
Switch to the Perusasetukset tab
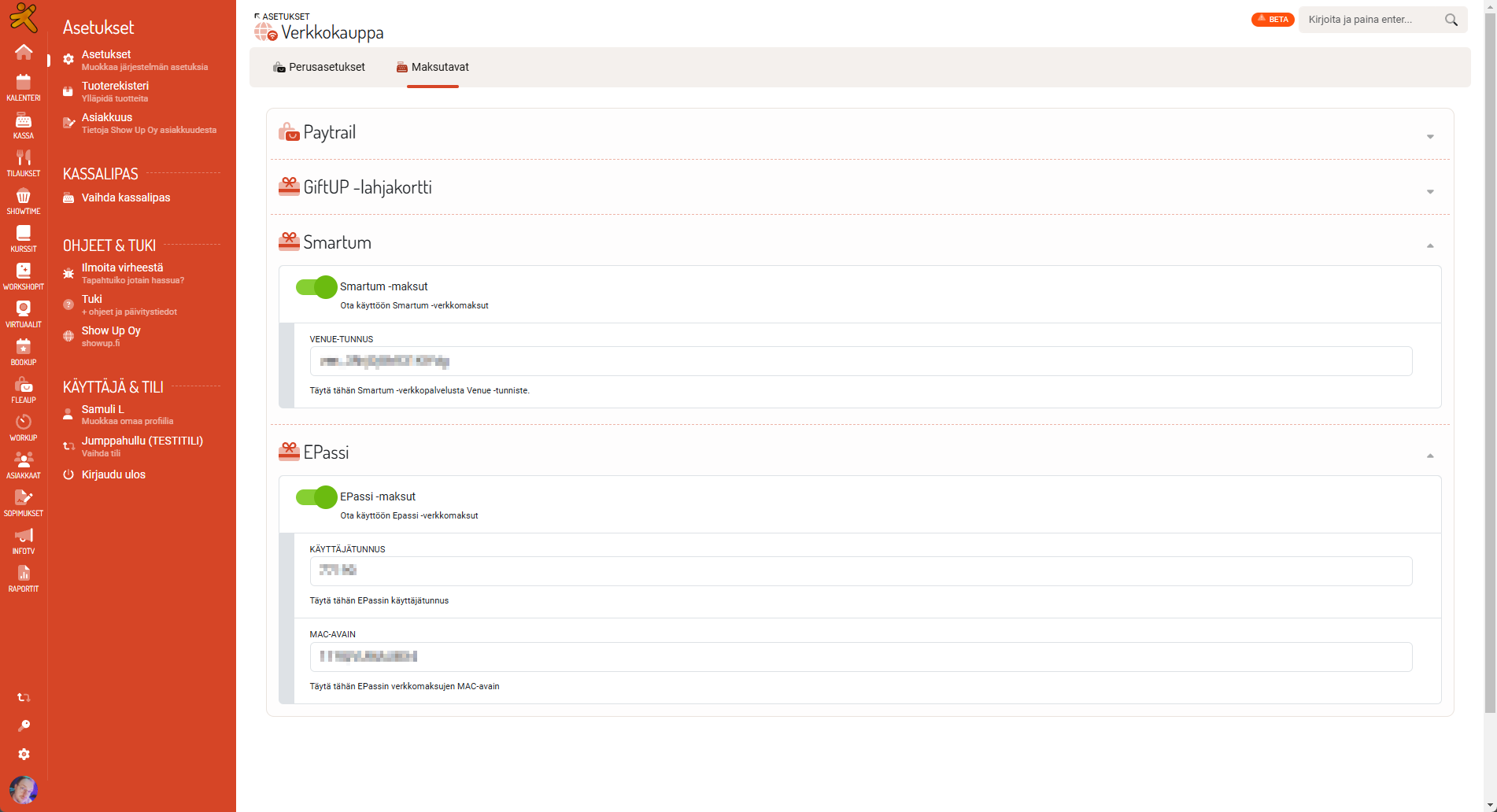point(319,68)
